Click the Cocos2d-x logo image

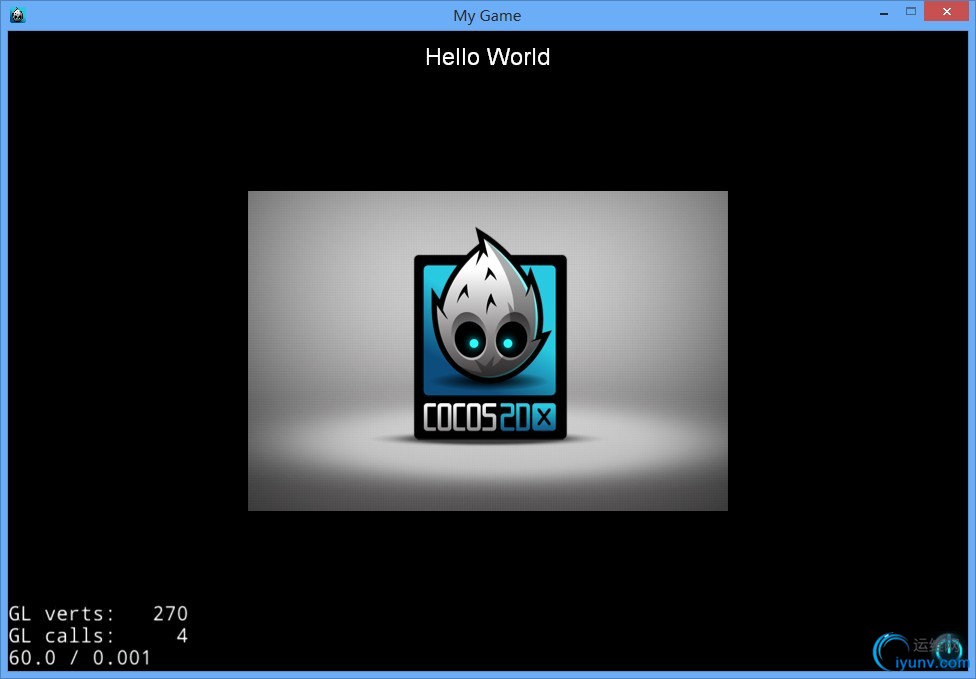point(488,351)
